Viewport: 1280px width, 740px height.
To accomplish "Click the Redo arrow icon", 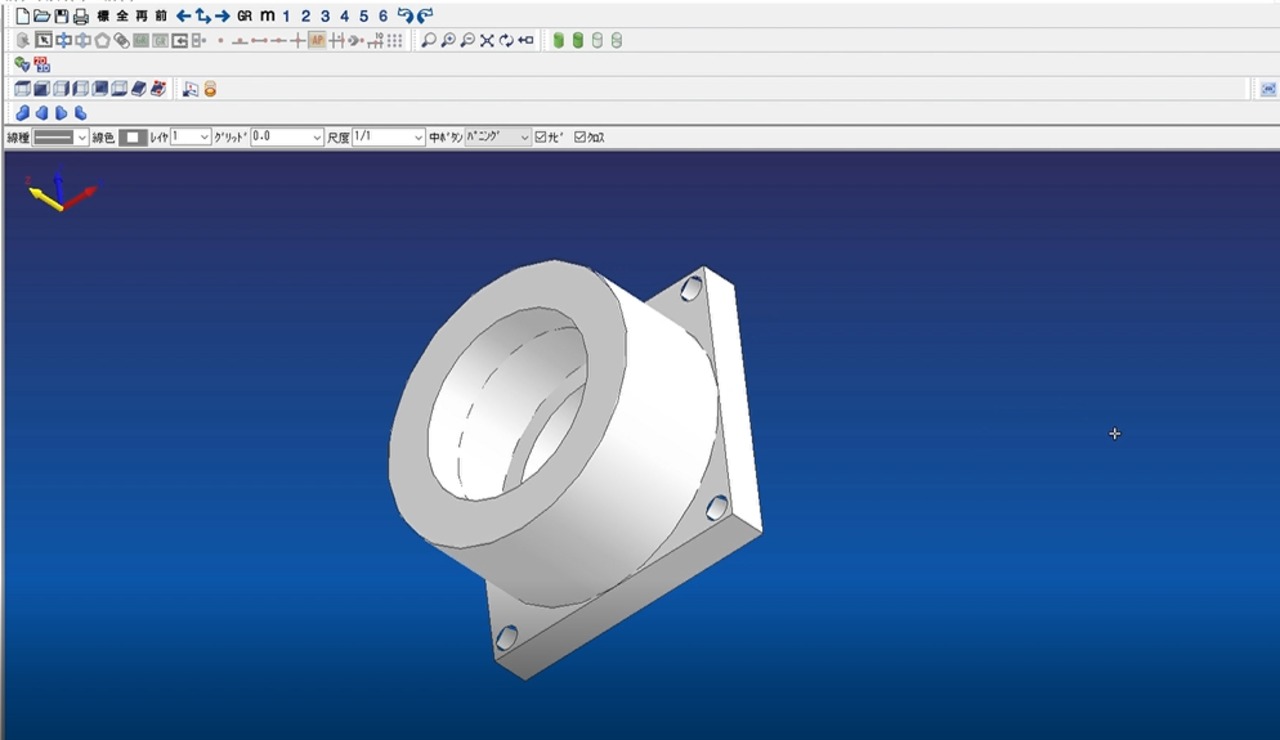I will coord(425,16).
